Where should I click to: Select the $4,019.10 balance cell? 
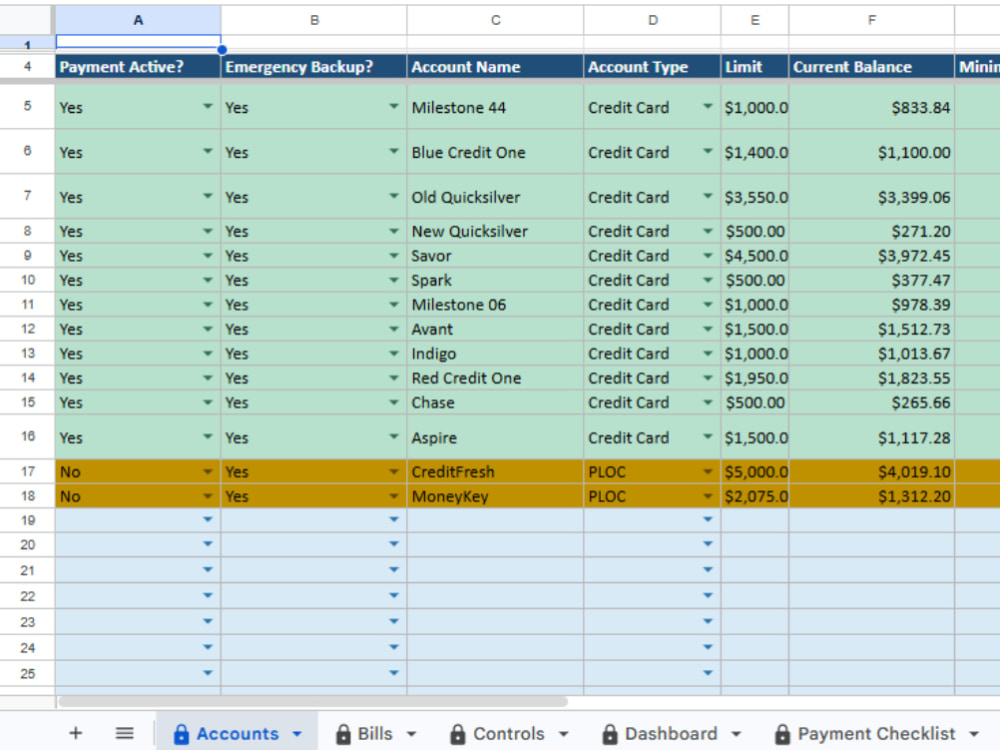872,471
